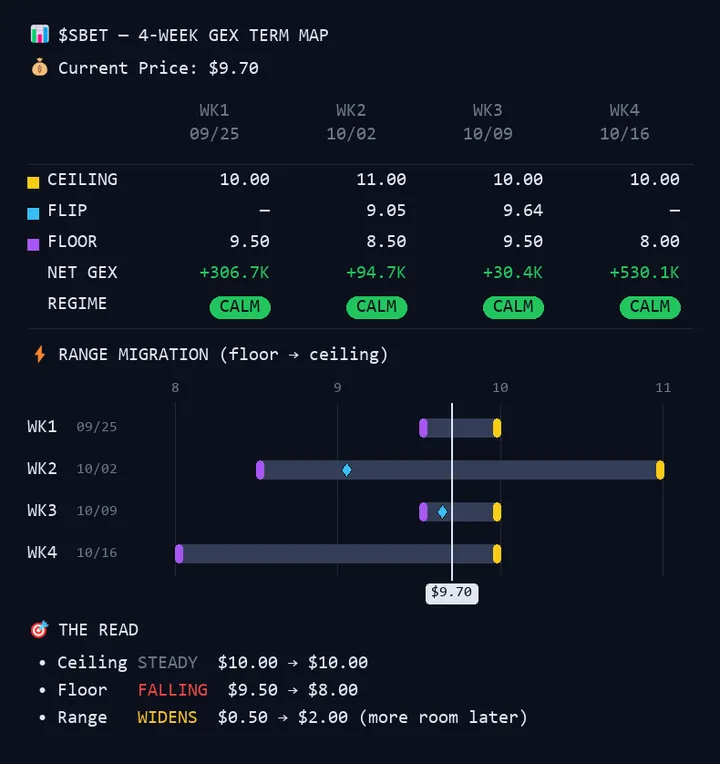Click the yellow WIDENS range label
The width and height of the screenshot is (720, 764).
(x=167, y=717)
